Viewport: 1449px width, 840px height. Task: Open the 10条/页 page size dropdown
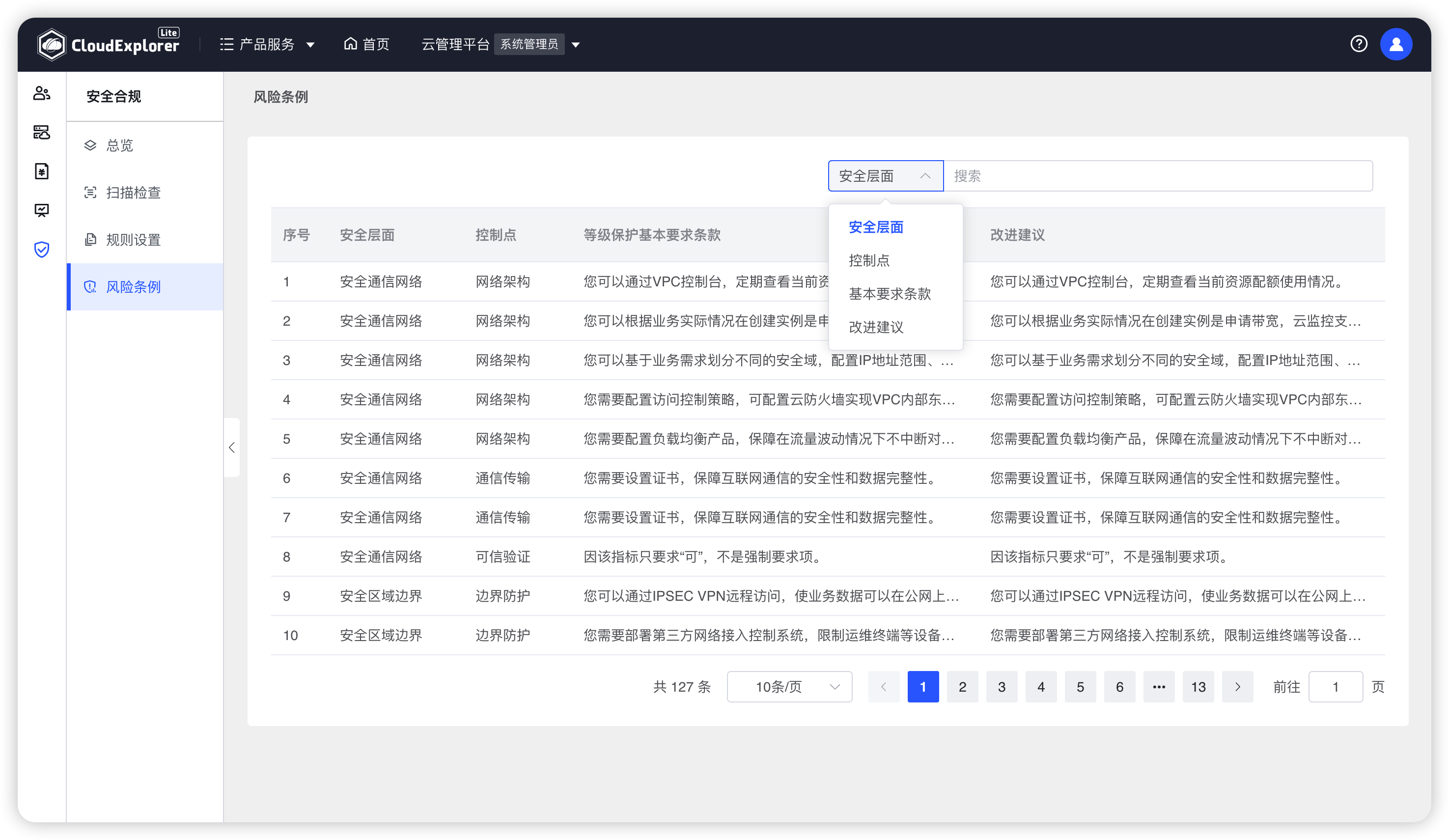pos(789,686)
